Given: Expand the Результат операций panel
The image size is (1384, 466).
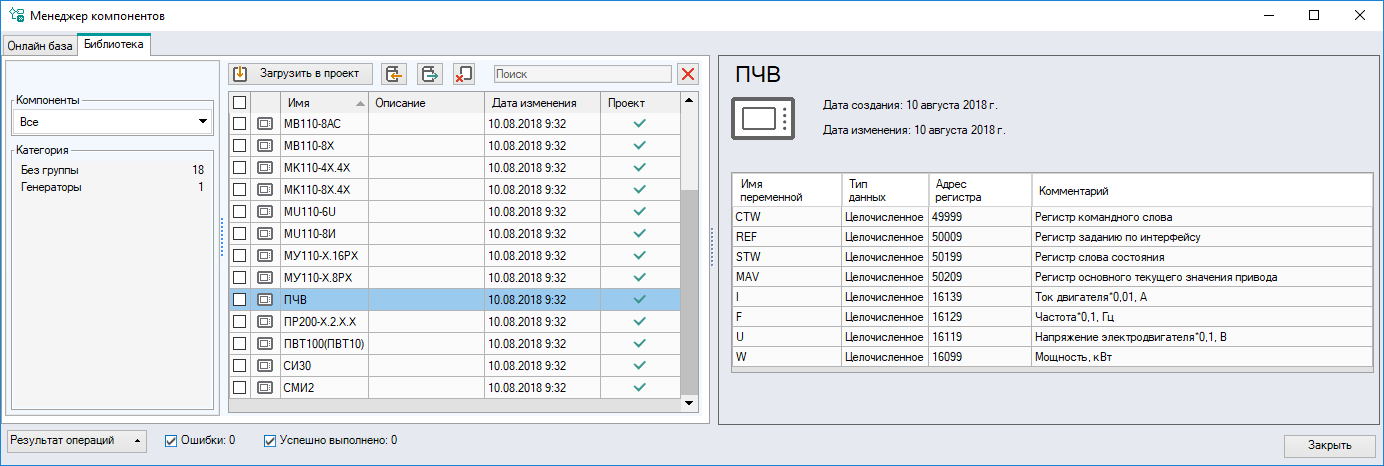Looking at the screenshot, I should coord(76,440).
